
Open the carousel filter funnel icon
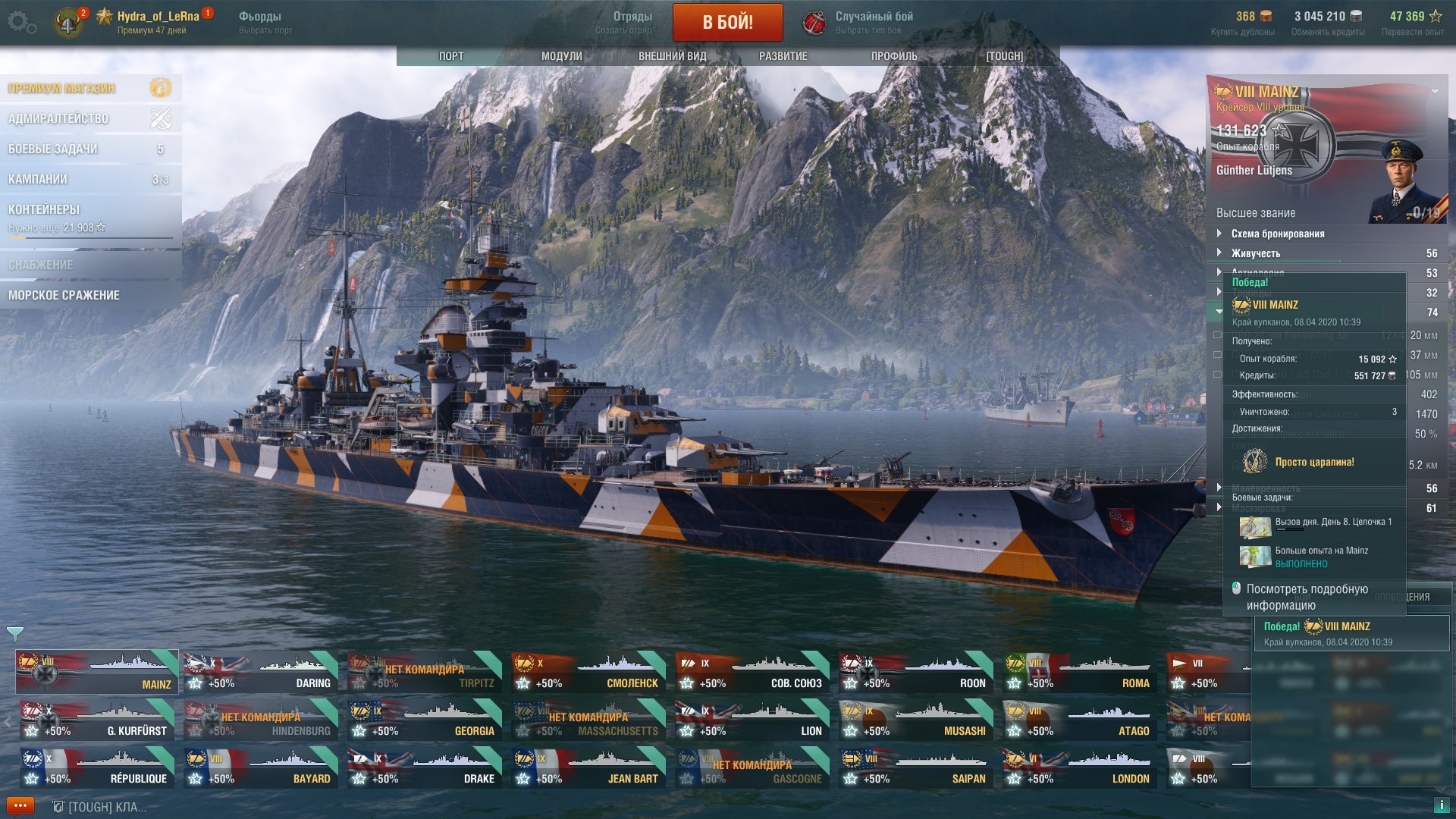(14, 633)
